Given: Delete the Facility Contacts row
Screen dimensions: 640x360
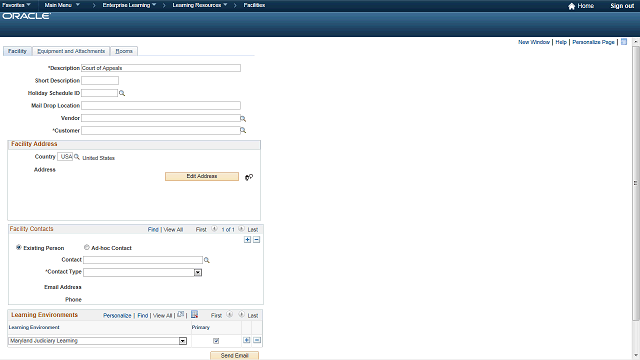Looking at the screenshot, I should [256, 240].
